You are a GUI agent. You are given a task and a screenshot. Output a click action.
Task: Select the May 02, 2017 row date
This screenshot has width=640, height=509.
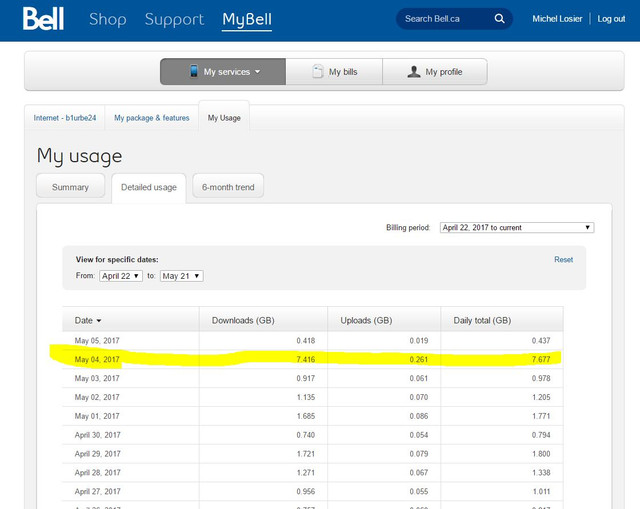coord(97,397)
